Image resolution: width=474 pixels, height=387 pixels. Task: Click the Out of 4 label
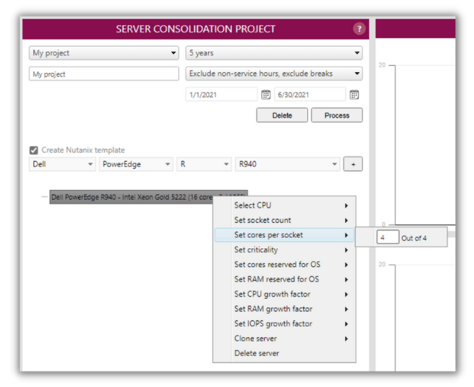[x=414, y=238]
